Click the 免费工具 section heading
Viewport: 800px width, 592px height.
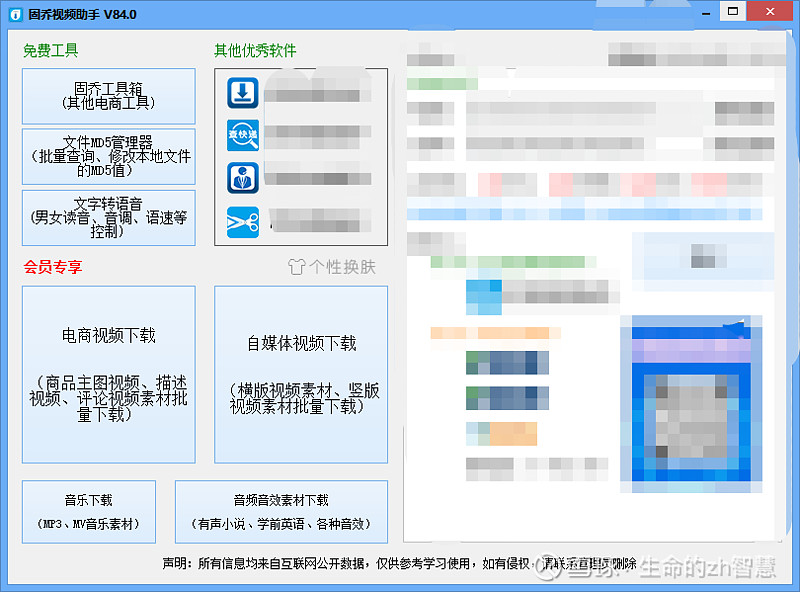pos(51,51)
